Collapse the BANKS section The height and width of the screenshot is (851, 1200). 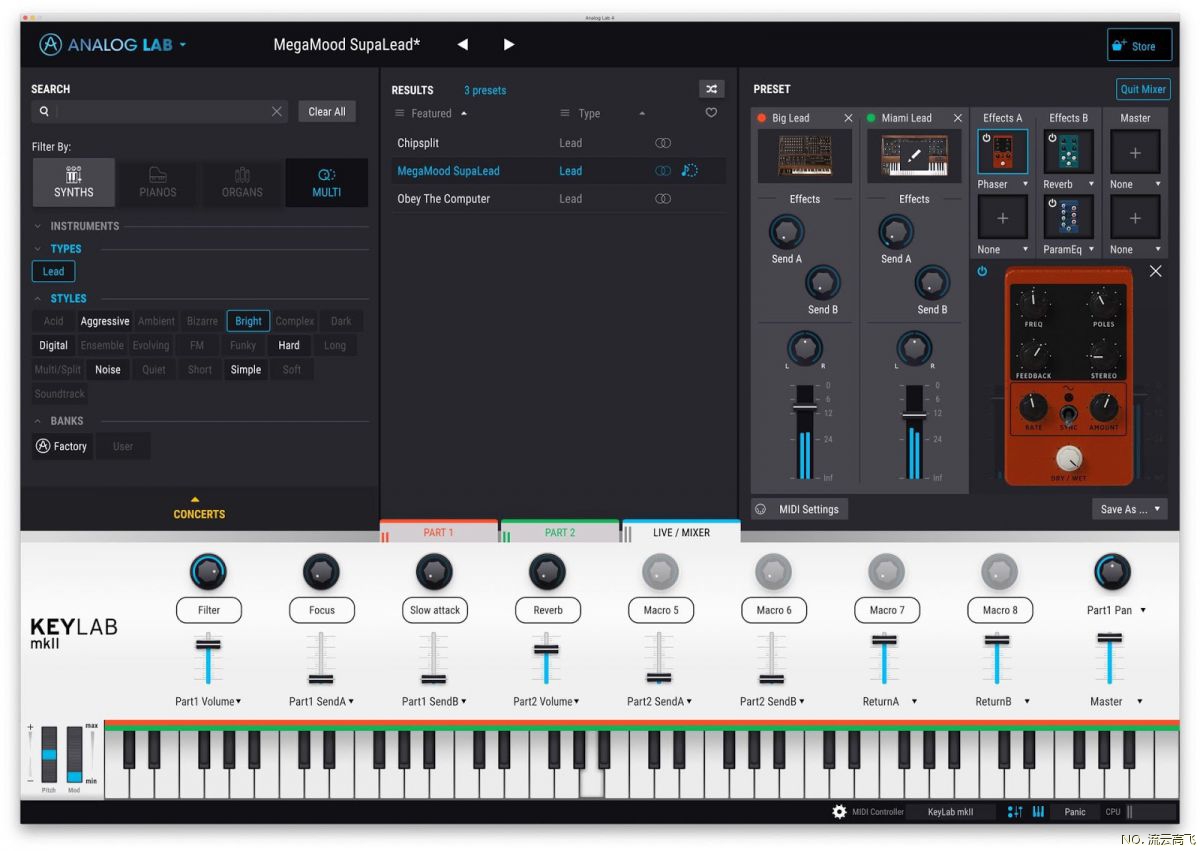click(x=38, y=421)
